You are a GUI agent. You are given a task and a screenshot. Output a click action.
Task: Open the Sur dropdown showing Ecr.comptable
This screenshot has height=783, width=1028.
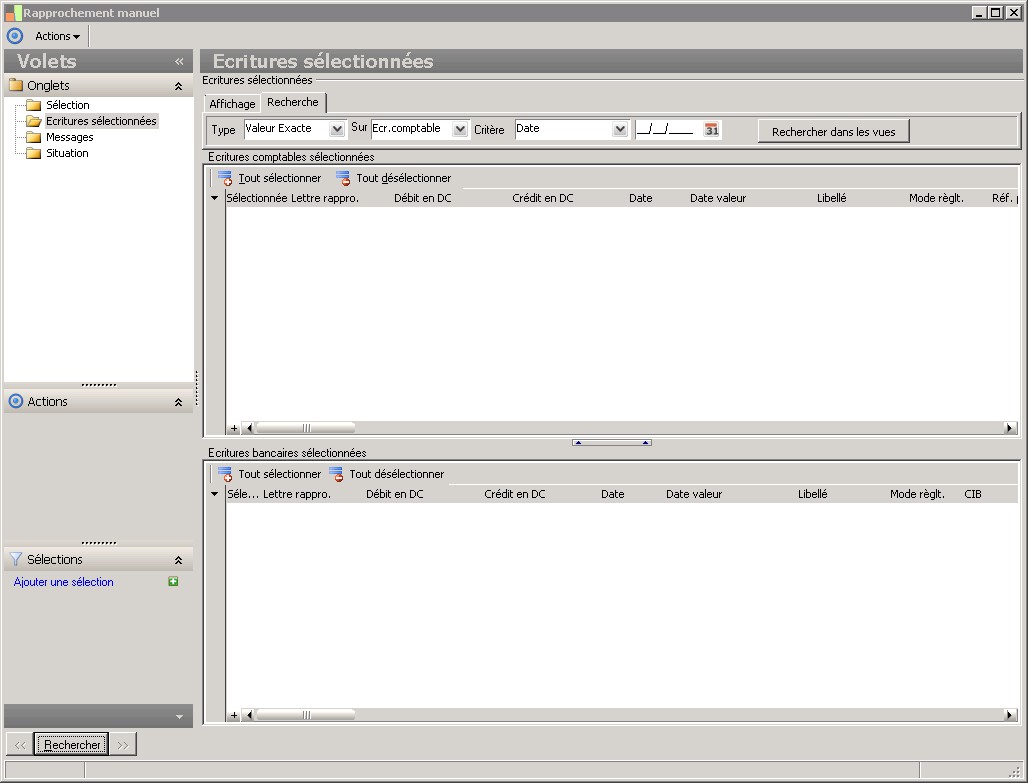460,129
